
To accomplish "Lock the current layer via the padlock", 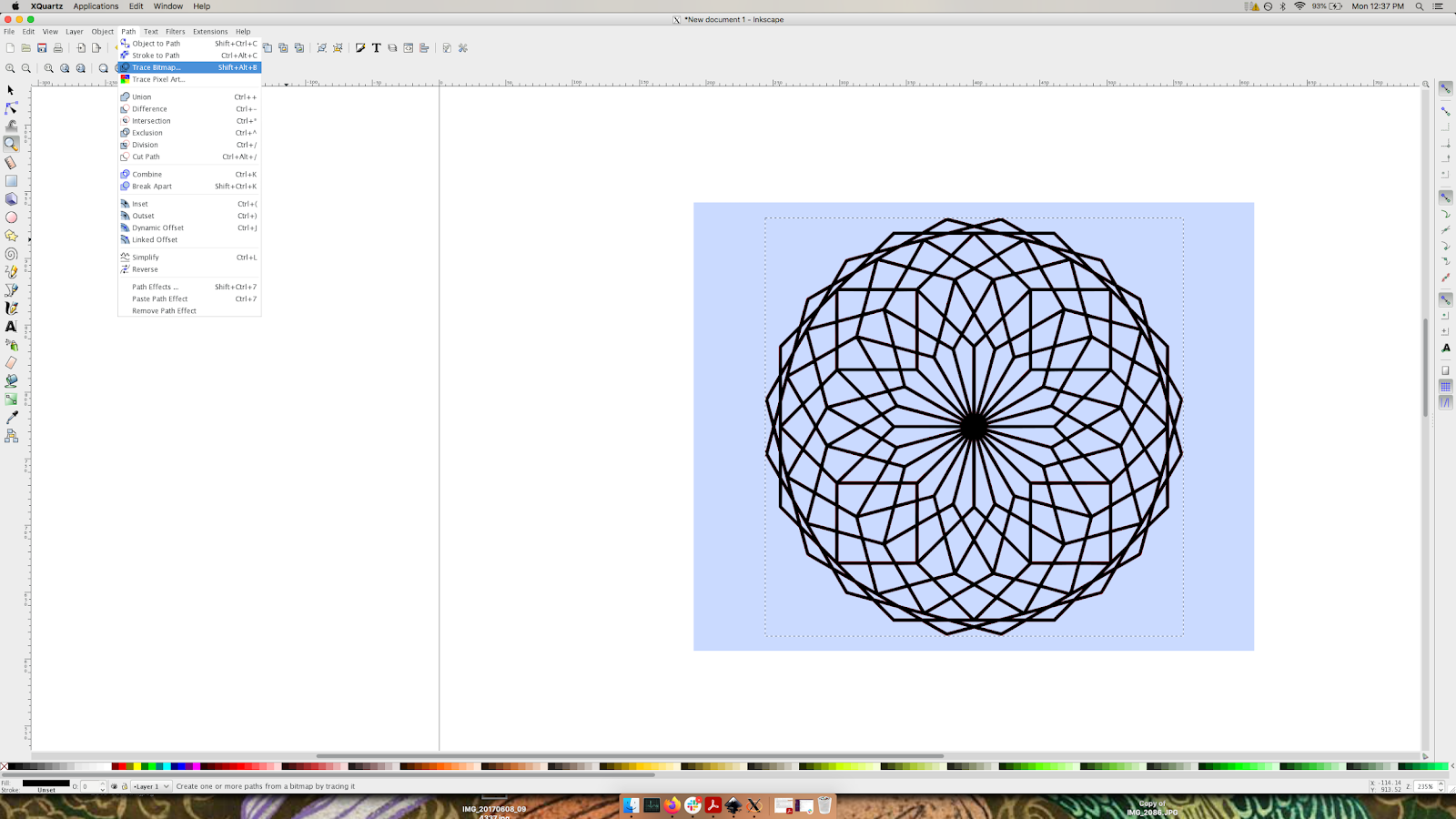I will tap(125, 785).
